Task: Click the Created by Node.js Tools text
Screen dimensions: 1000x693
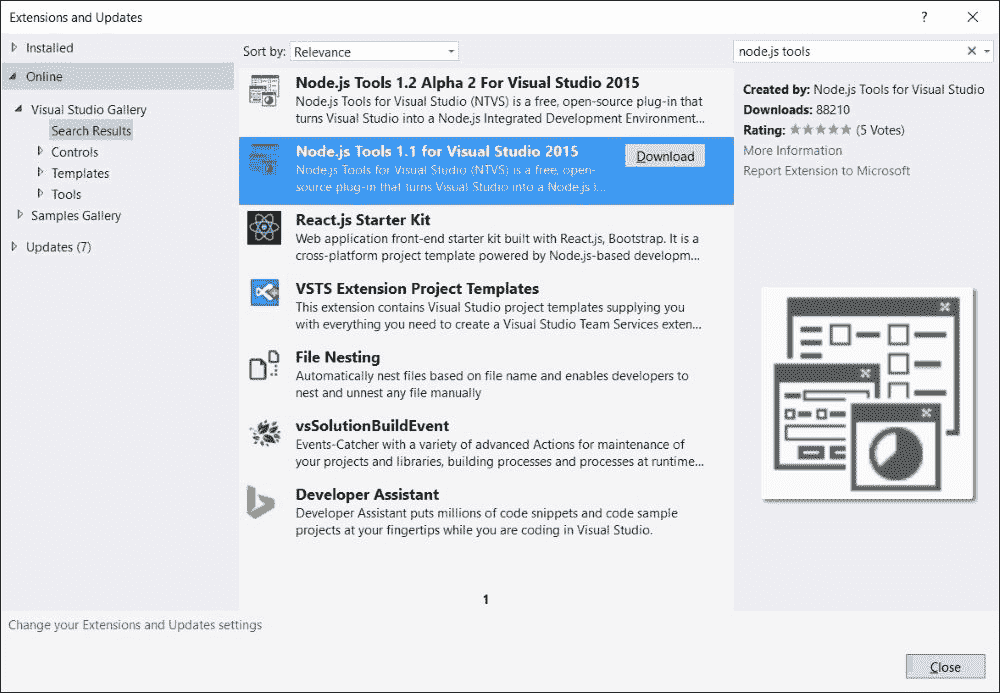Action: point(864,89)
